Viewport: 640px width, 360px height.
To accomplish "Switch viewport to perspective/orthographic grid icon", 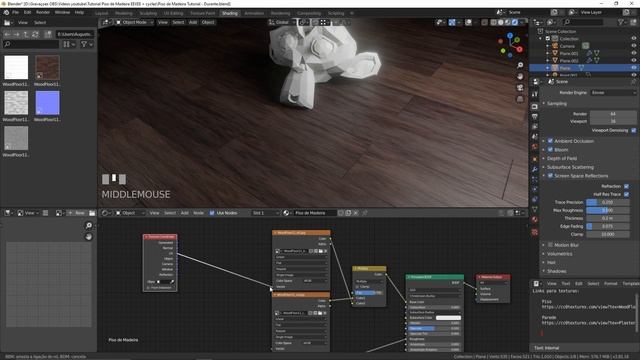I will coord(520,99).
